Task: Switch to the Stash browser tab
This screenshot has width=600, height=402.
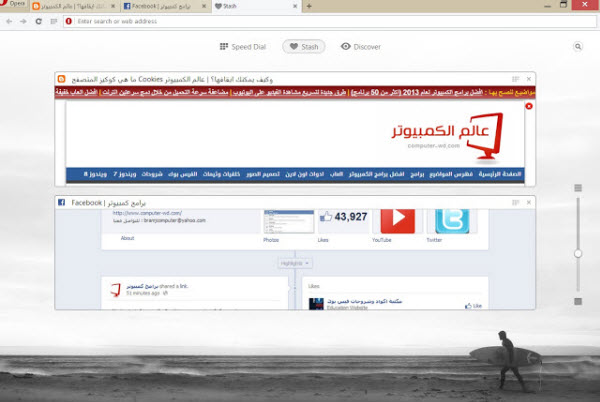Action: (256, 6)
